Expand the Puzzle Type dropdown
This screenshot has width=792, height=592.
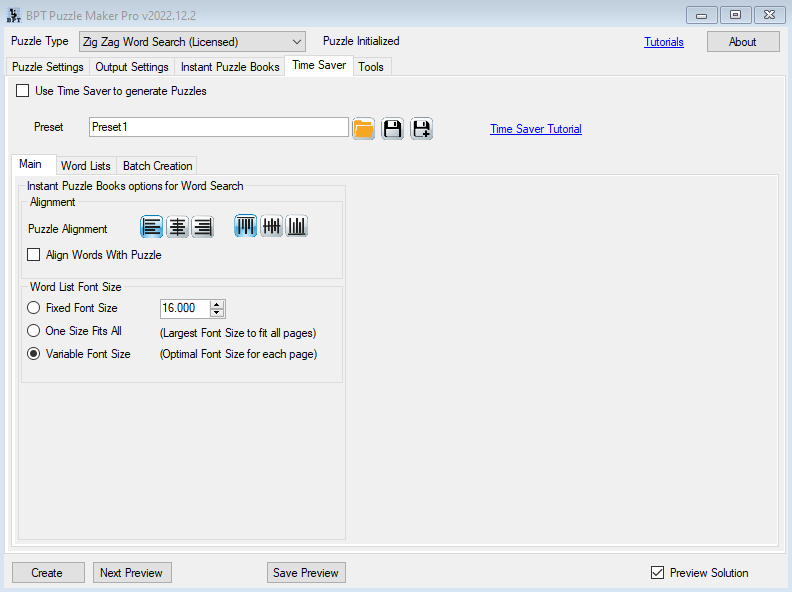(297, 42)
